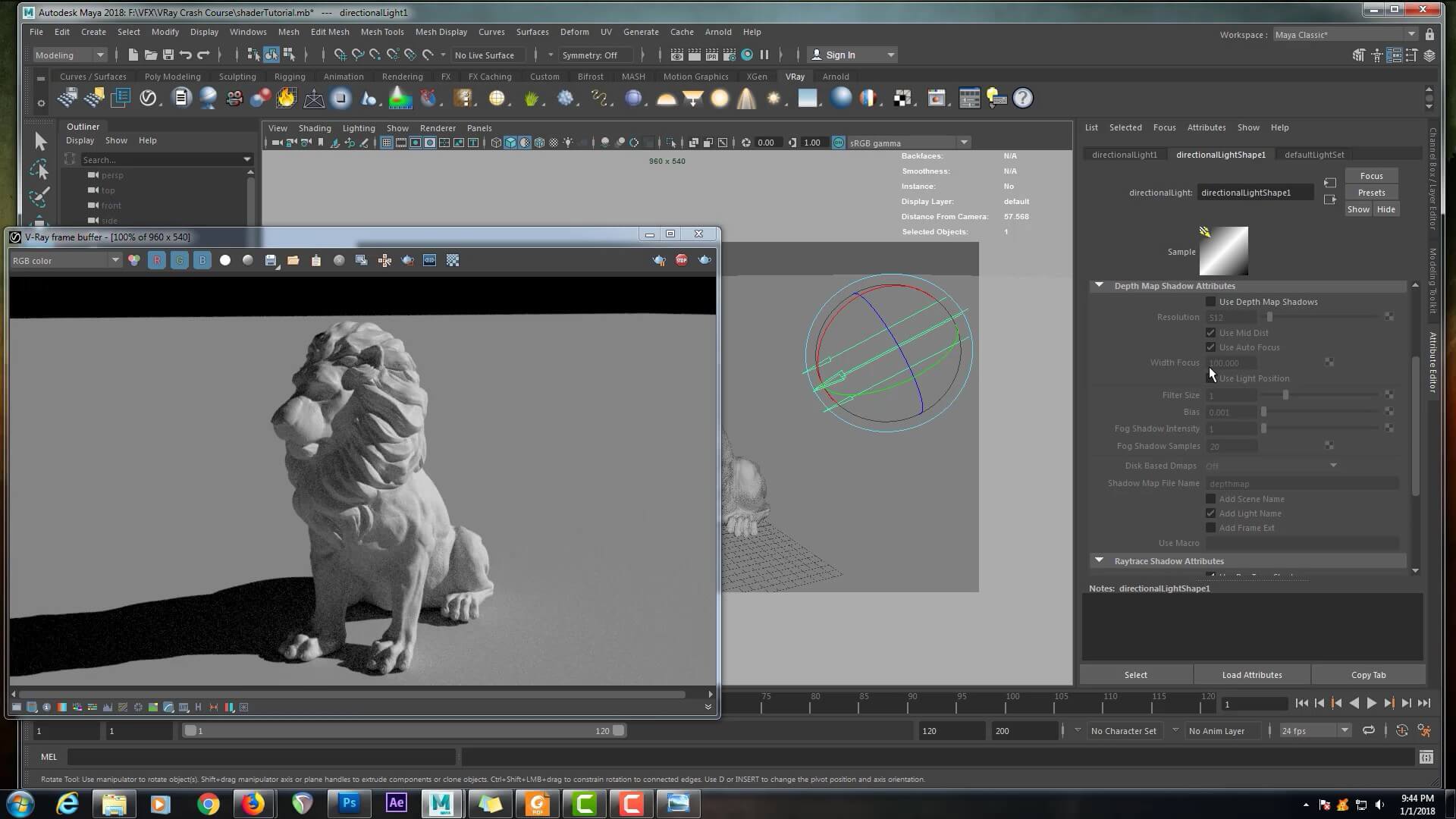
Task: Switch to the directionalLight1 tab
Action: [x=1124, y=155]
